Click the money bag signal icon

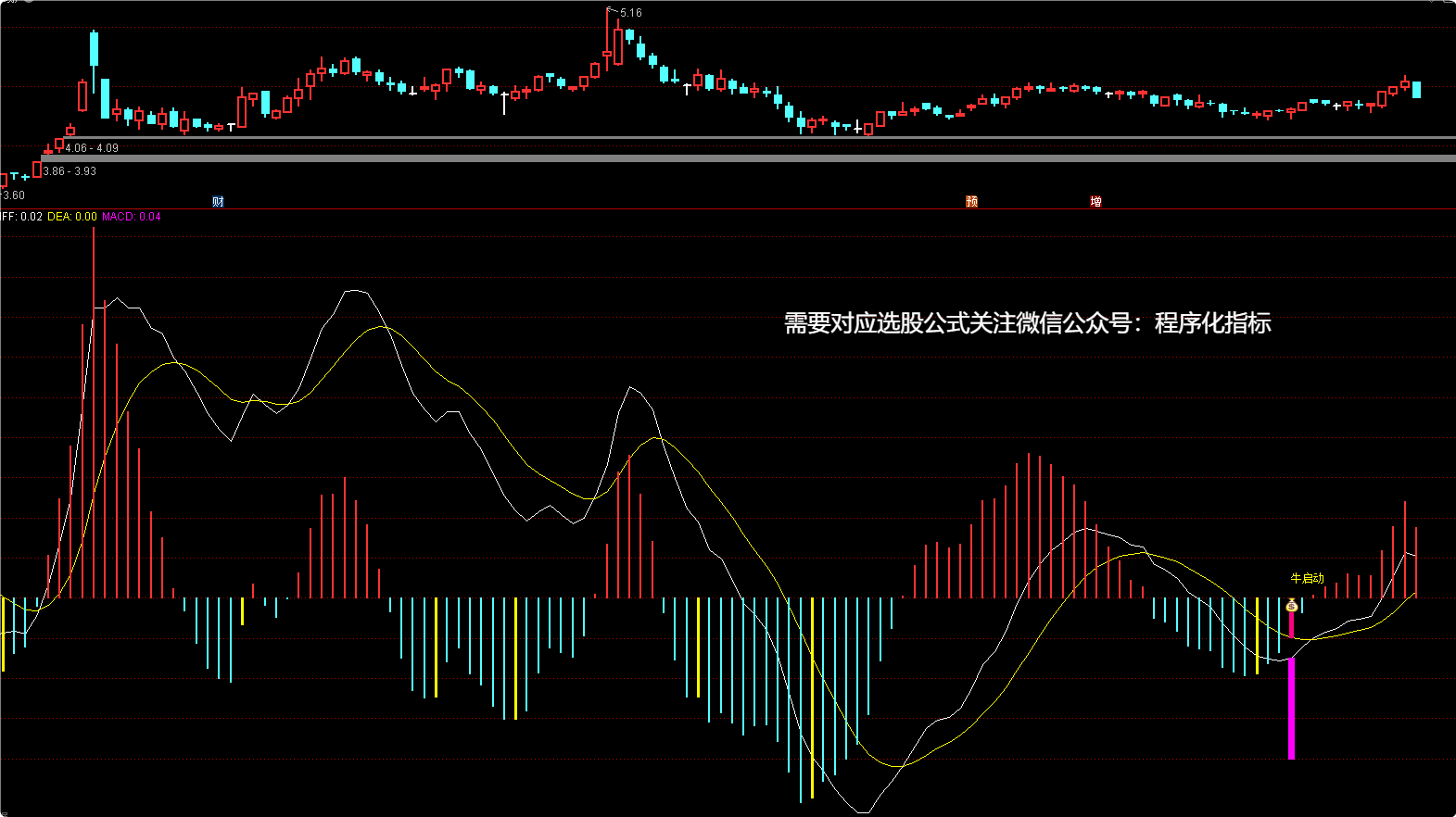[x=1291, y=606]
